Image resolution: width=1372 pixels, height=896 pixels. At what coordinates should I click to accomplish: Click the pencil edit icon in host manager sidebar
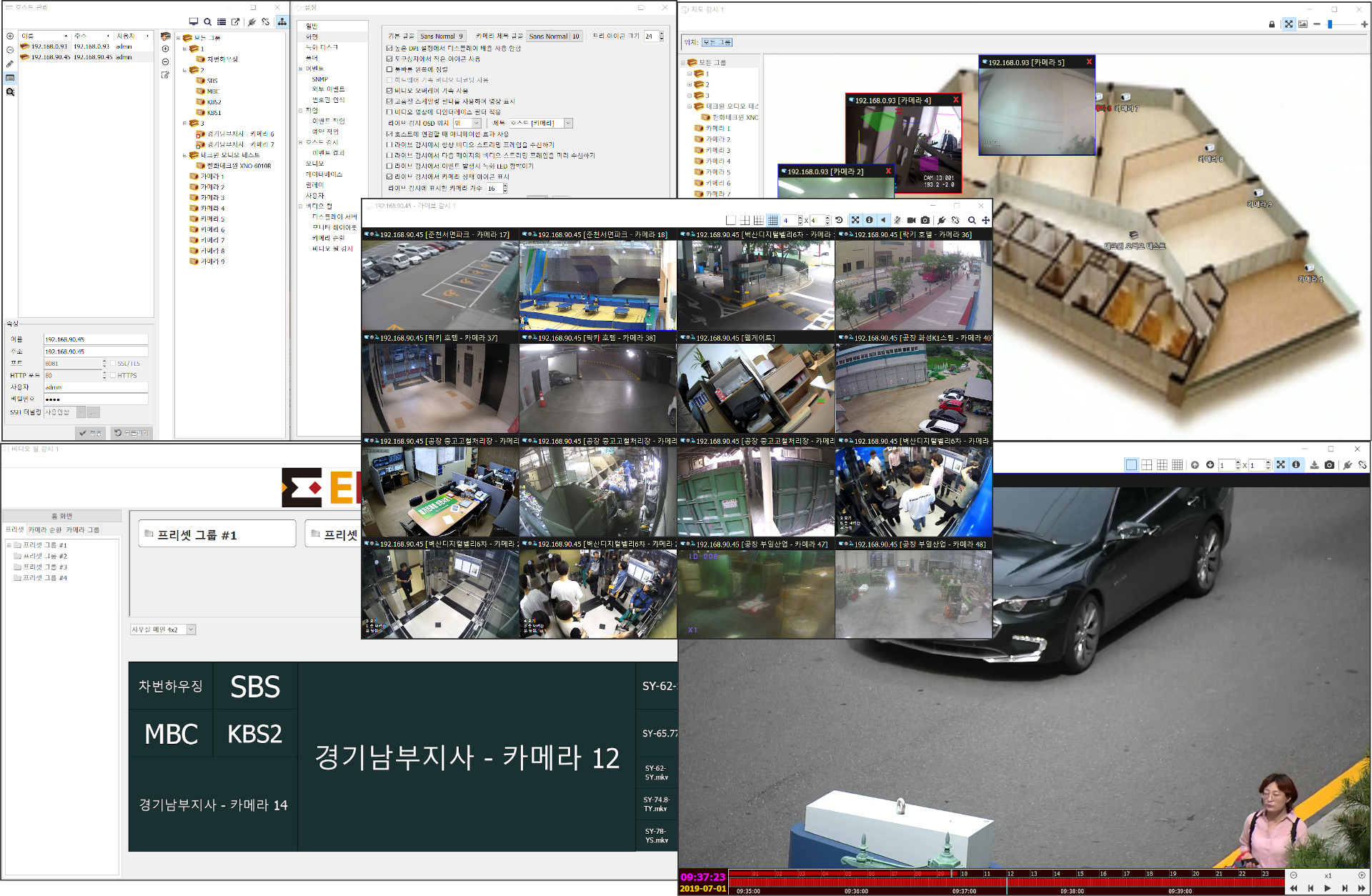(10, 64)
